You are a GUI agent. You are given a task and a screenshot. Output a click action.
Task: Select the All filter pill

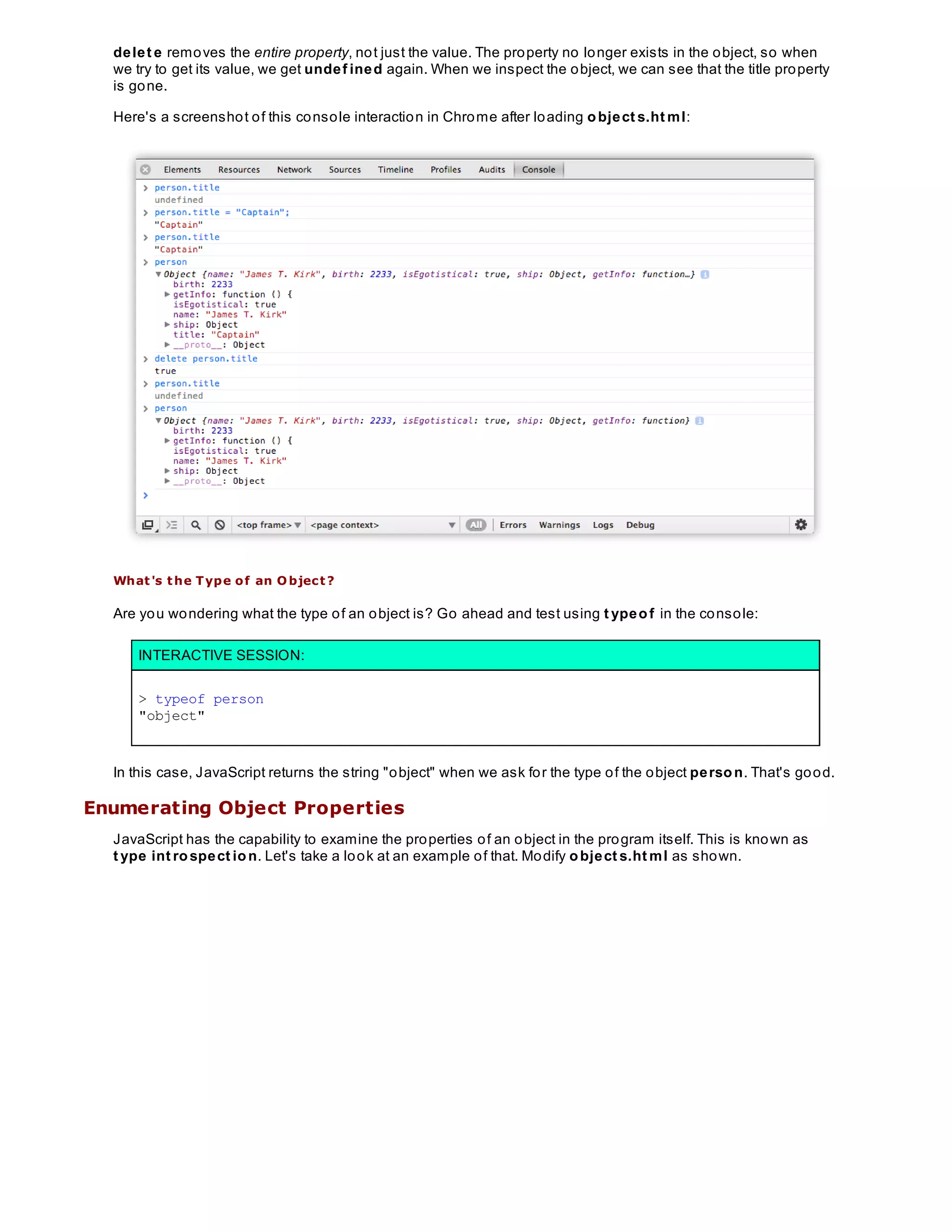(x=476, y=525)
